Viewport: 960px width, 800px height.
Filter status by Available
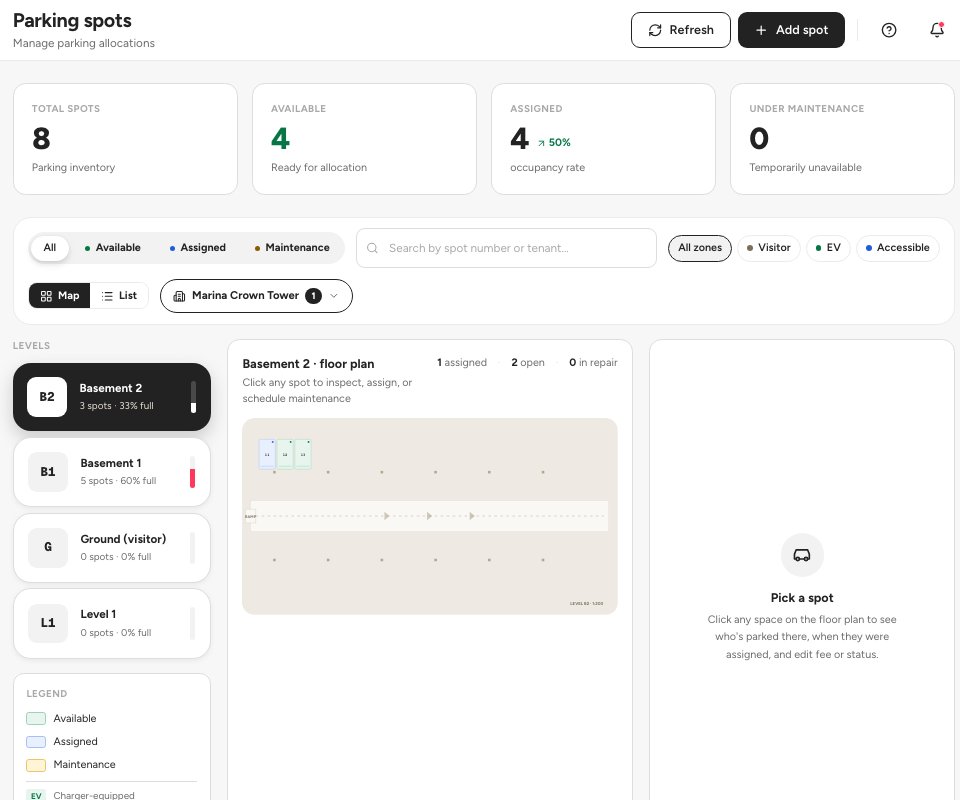(113, 247)
